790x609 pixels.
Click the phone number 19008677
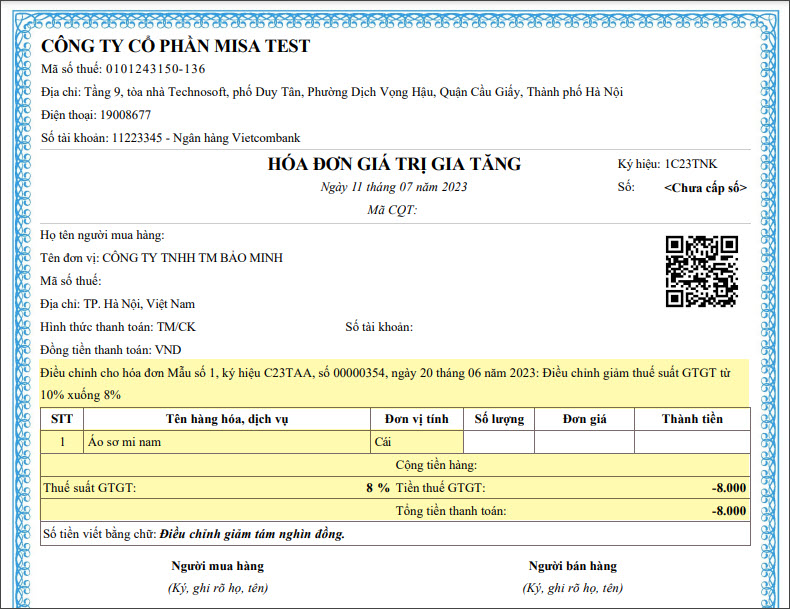click(x=126, y=115)
